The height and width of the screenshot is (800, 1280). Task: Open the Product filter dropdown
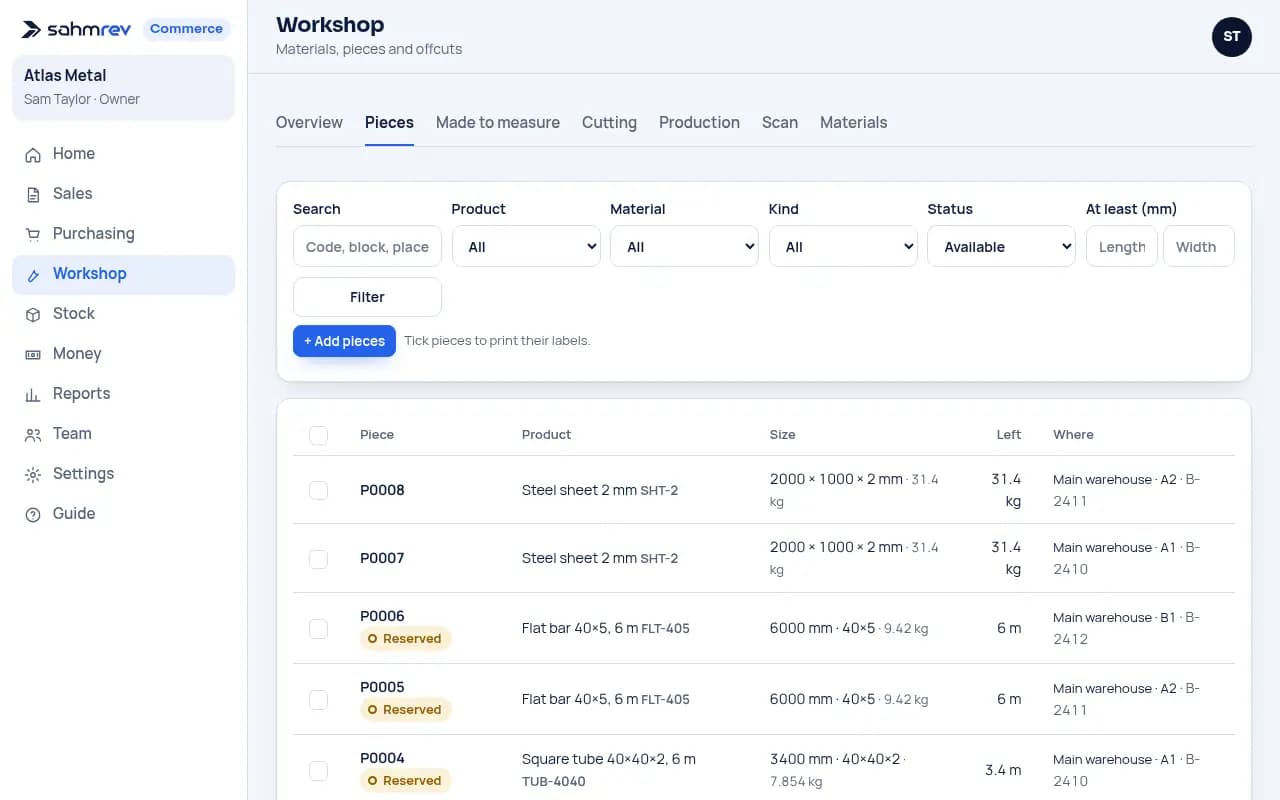[x=526, y=247]
